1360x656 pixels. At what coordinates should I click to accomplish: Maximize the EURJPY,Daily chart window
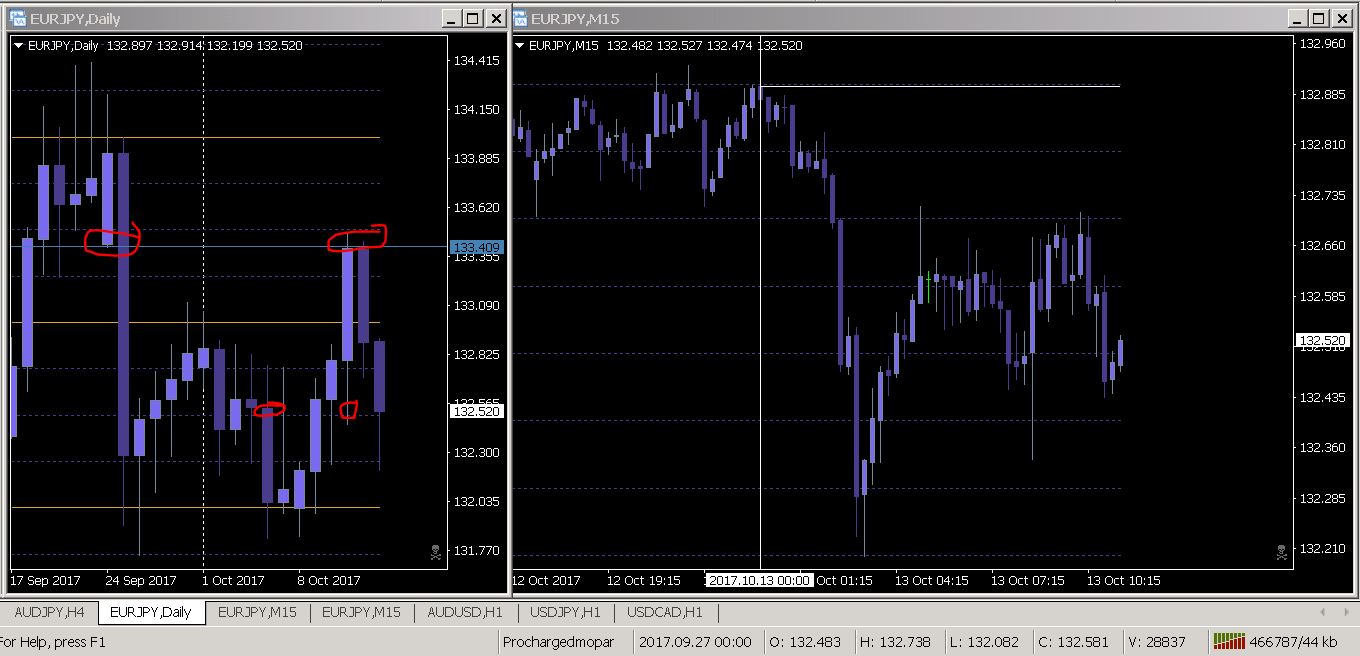click(x=473, y=18)
